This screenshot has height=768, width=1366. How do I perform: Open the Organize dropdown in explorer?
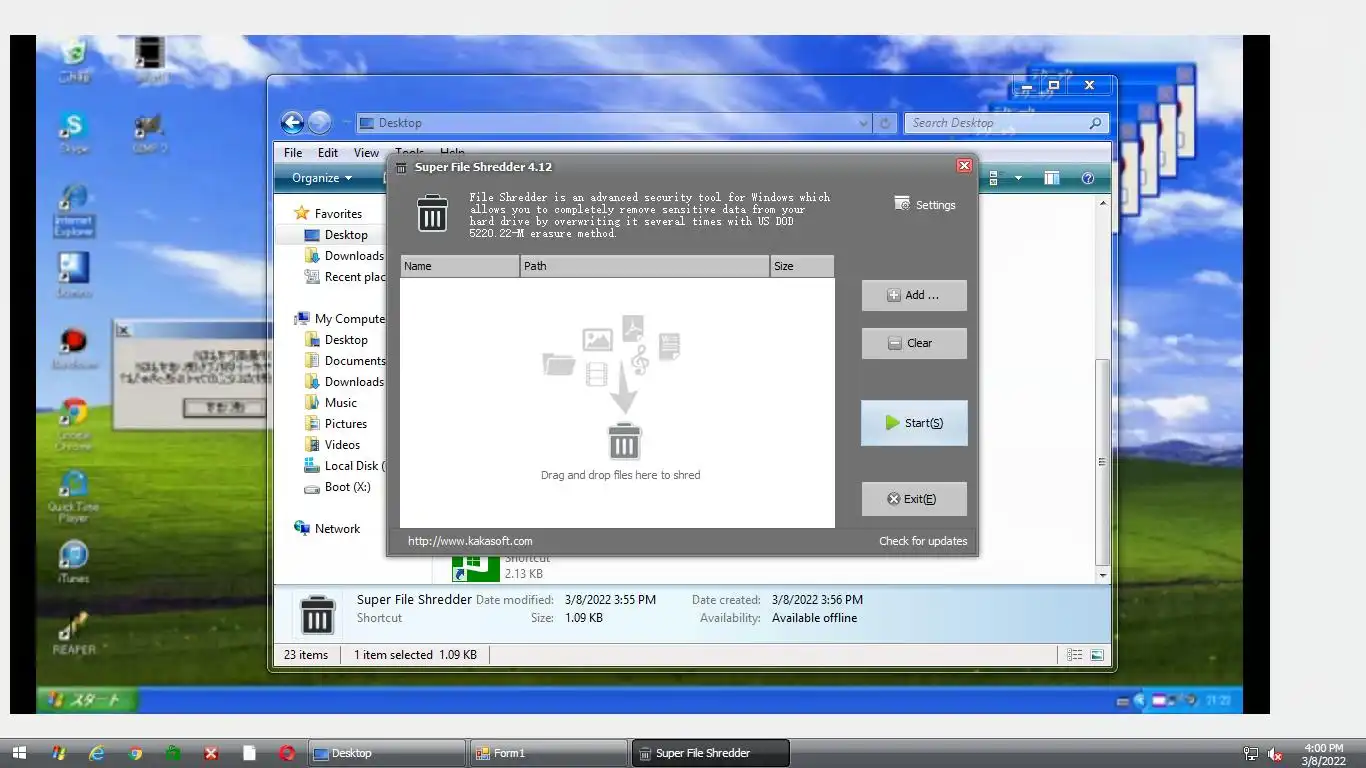321,178
